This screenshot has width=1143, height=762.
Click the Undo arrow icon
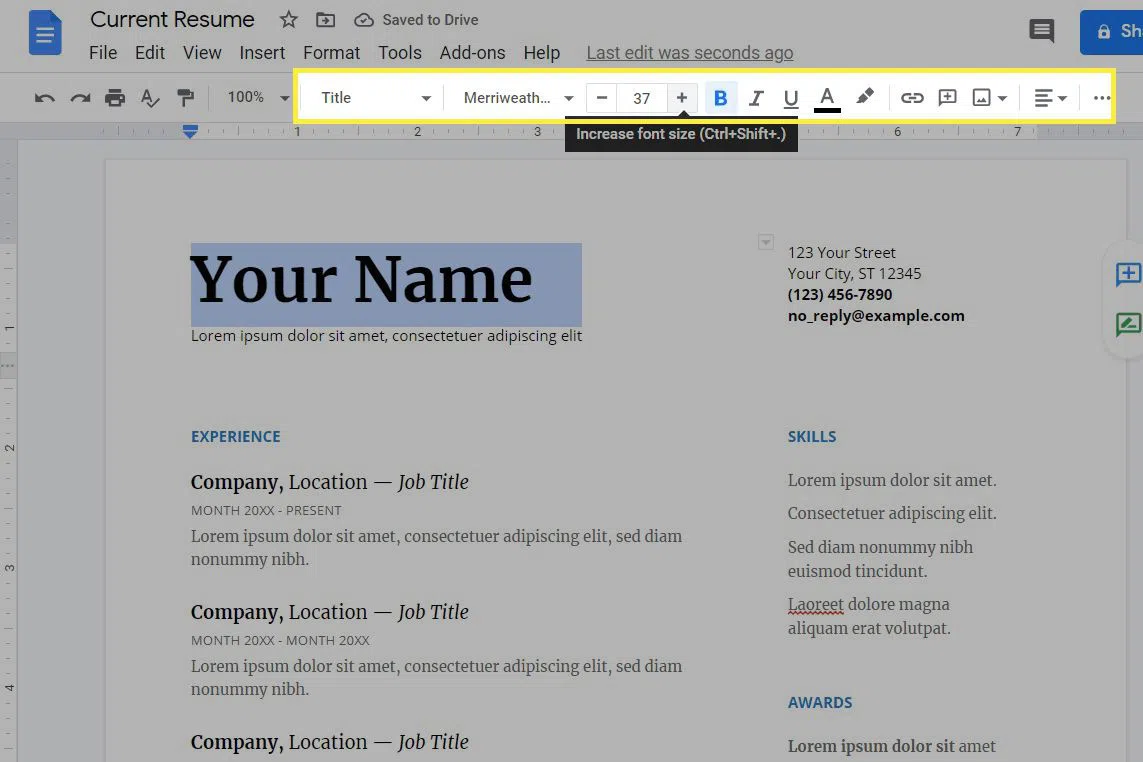[45, 98]
